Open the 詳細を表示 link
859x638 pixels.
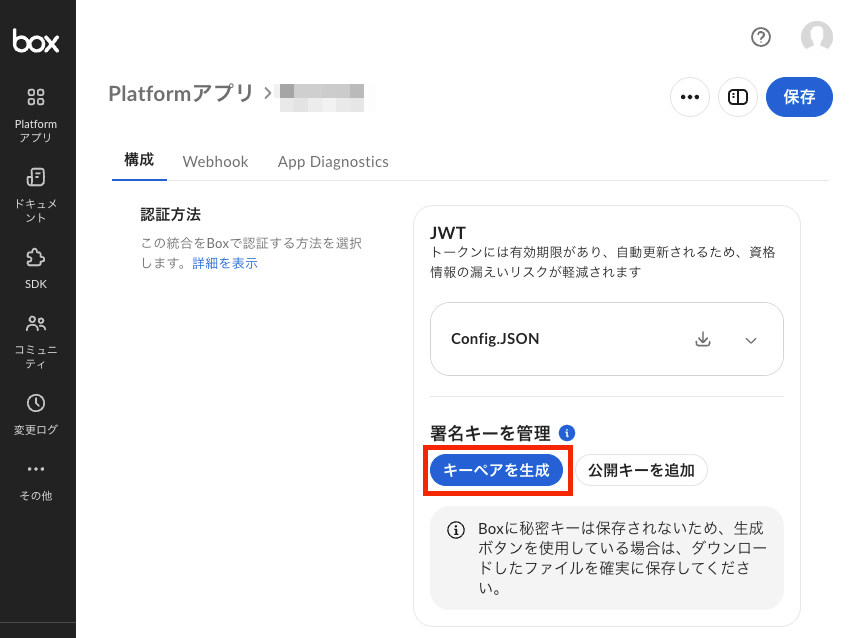point(225,263)
